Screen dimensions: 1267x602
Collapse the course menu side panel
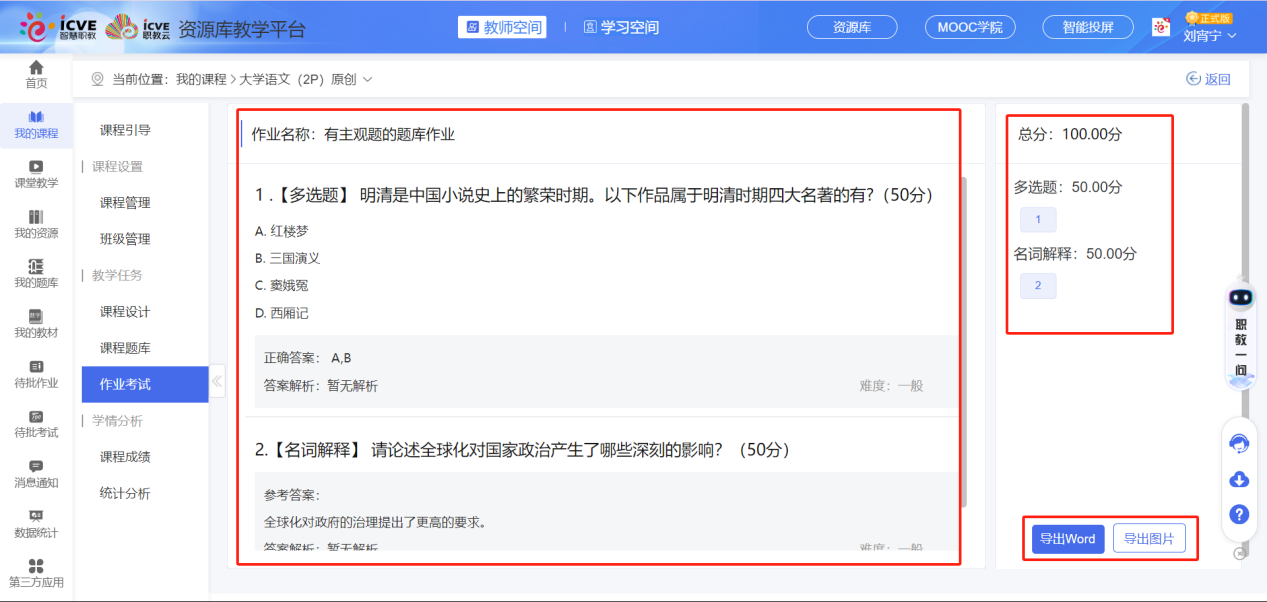pos(217,380)
